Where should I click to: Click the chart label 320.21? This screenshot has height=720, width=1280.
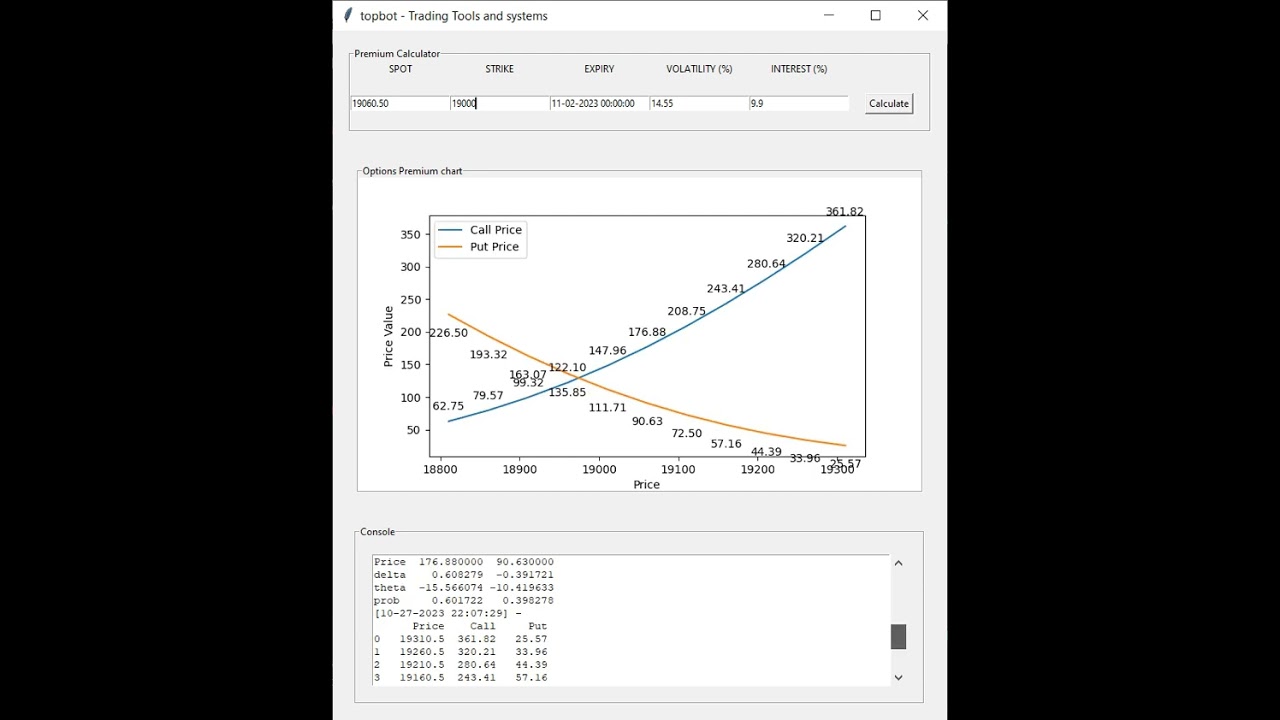[x=805, y=238]
